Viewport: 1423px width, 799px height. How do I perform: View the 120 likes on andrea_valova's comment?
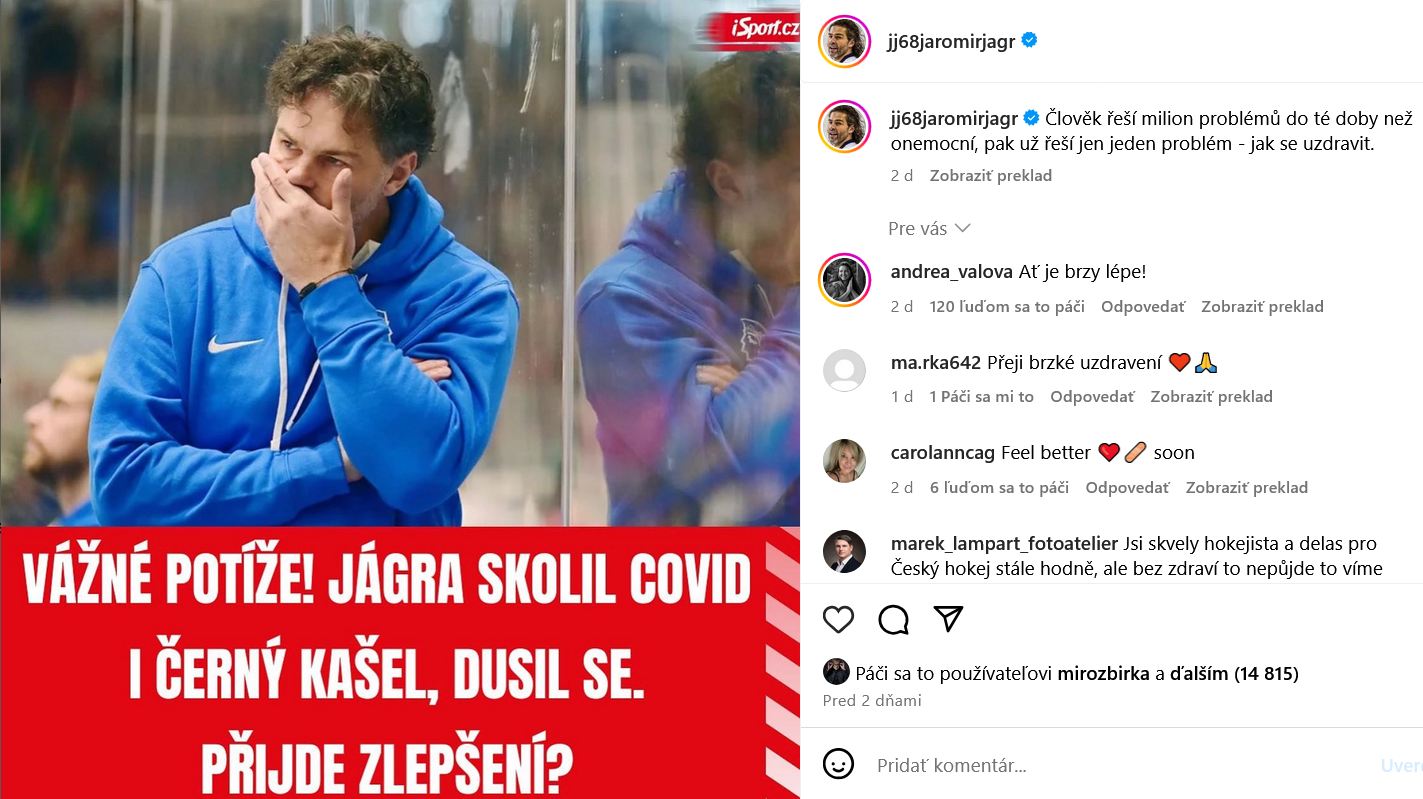pyautogui.click(x=1007, y=307)
